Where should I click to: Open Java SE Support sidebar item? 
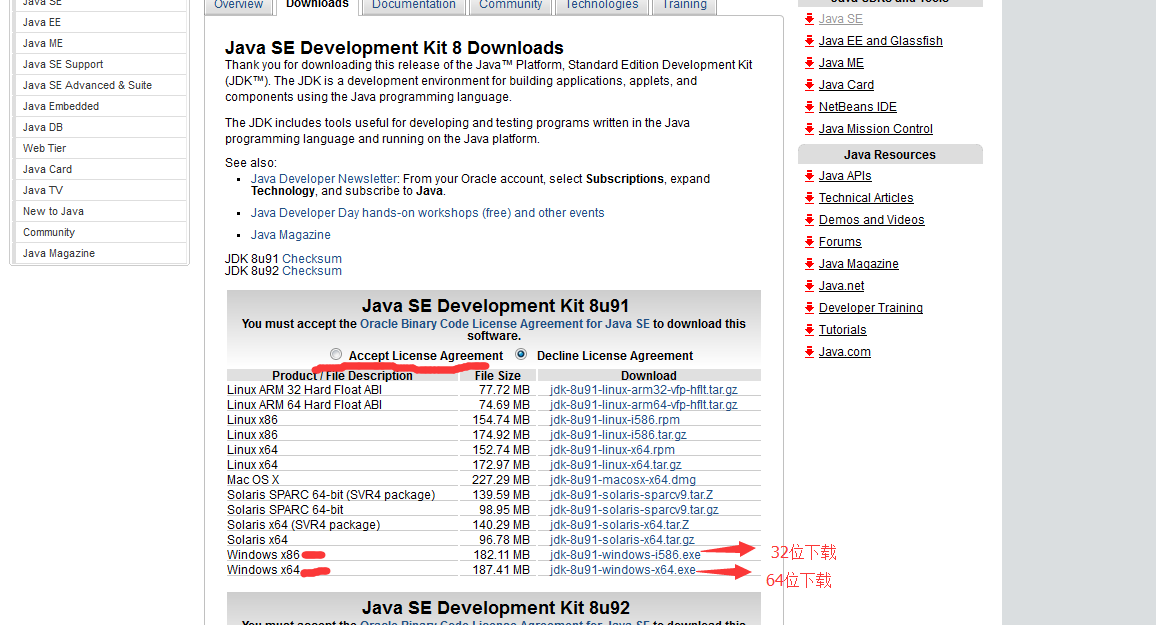coord(102,64)
